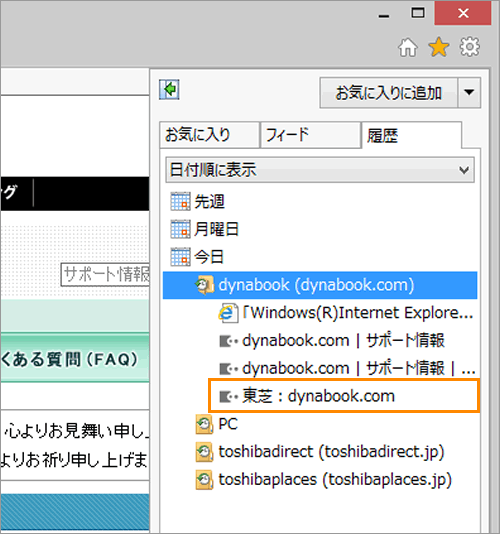Screen dimensions: 500x534
Task: Open the Tools gear icon
Action: (470, 46)
